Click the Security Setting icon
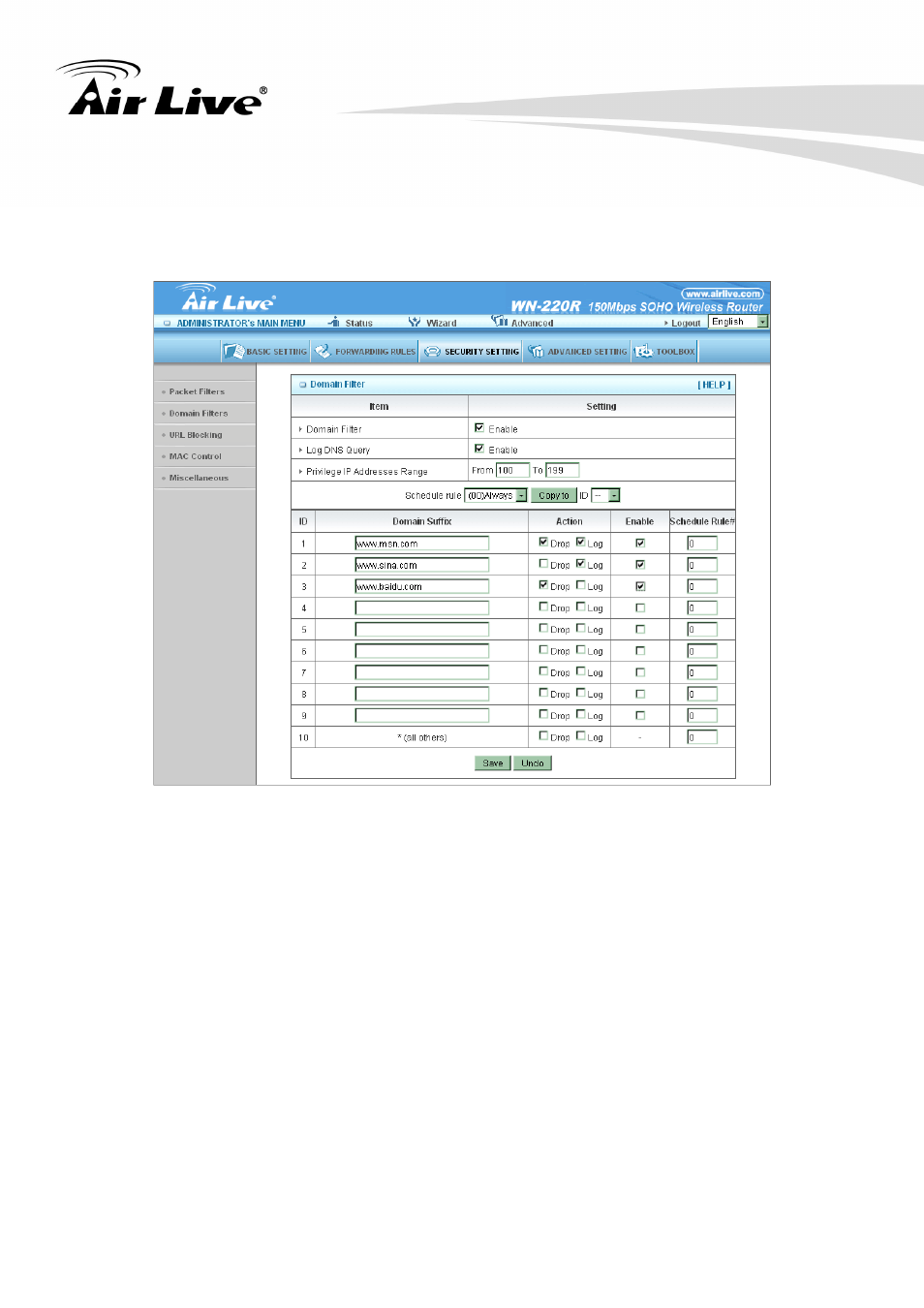 (433, 352)
